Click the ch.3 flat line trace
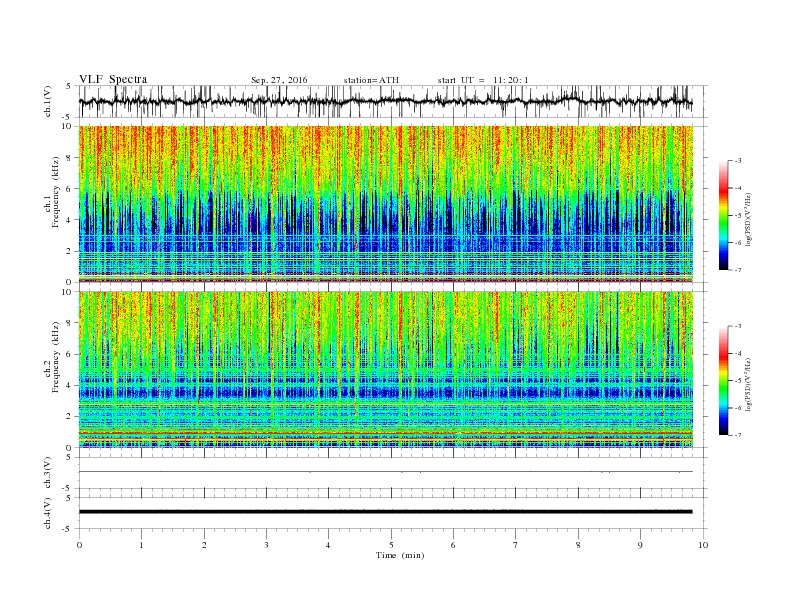The height and width of the screenshot is (612, 792). [386, 472]
